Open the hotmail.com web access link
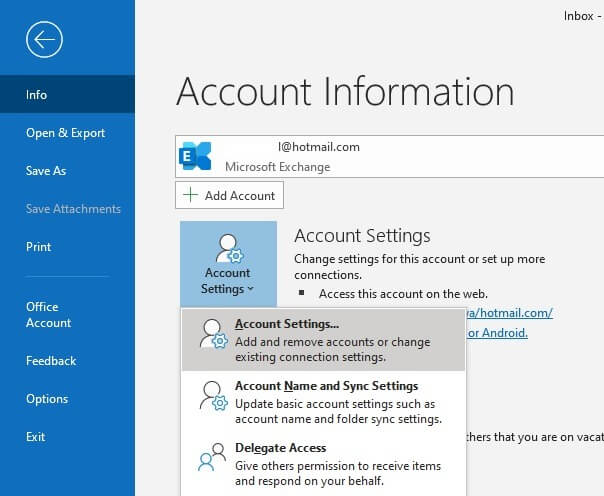The image size is (604, 496). click(x=509, y=313)
